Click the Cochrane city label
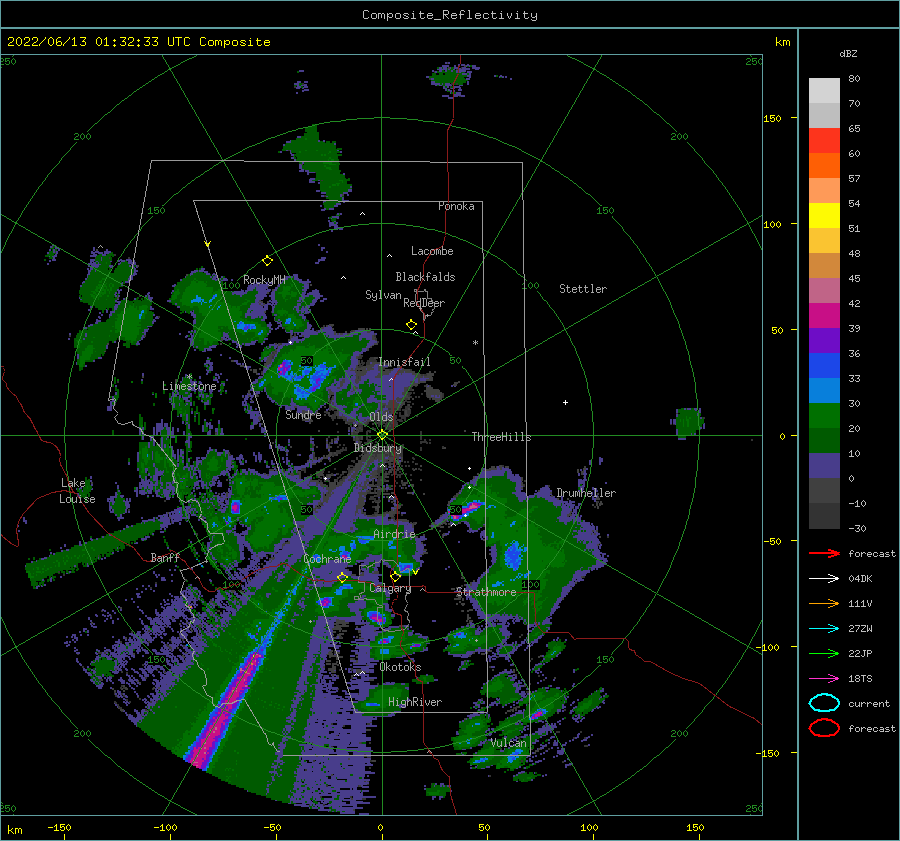900x841 pixels. (x=327, y=559)
